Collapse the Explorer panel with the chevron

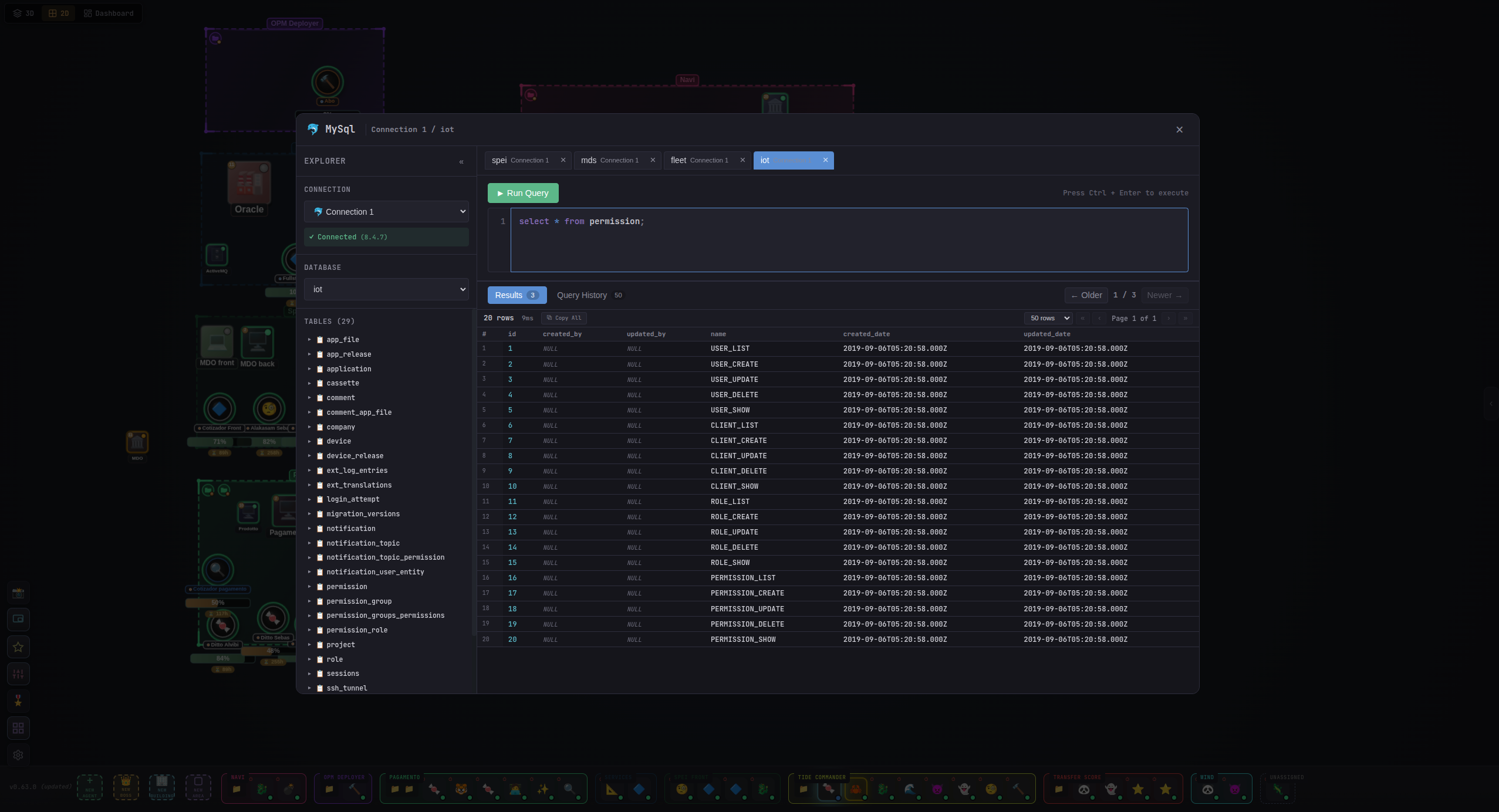point(461,161)
